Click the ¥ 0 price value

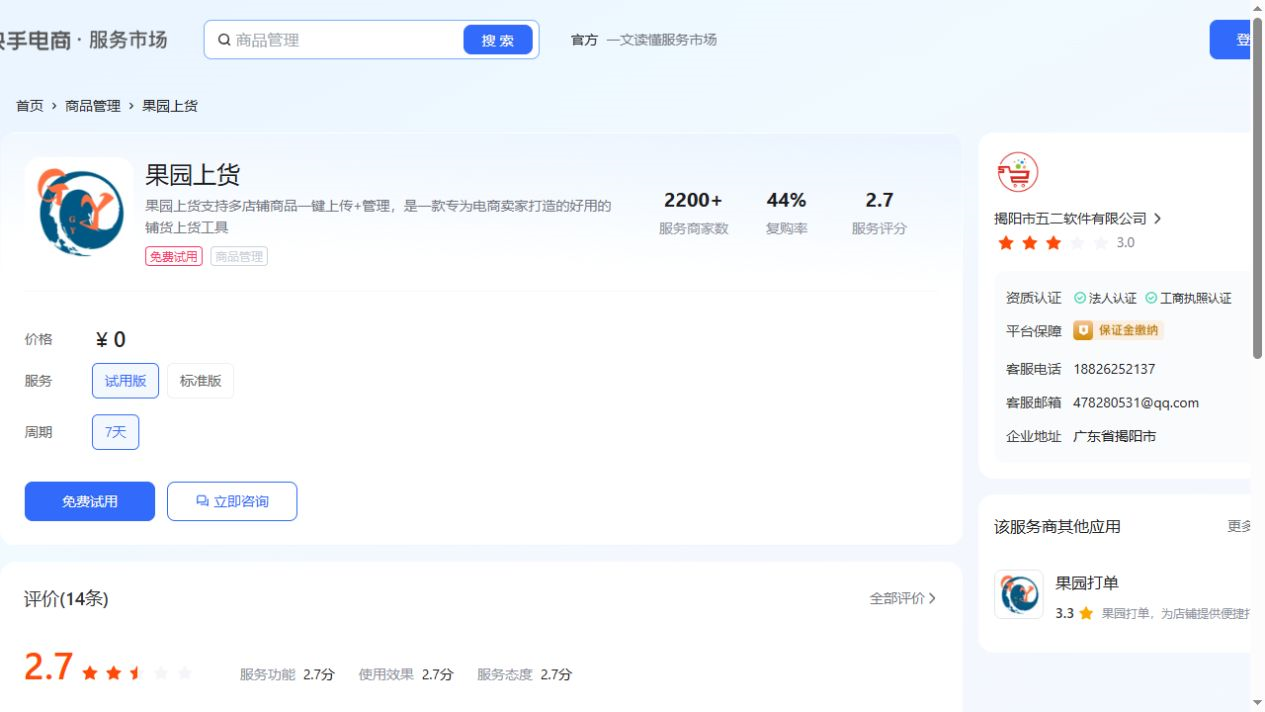click(110, 340)
